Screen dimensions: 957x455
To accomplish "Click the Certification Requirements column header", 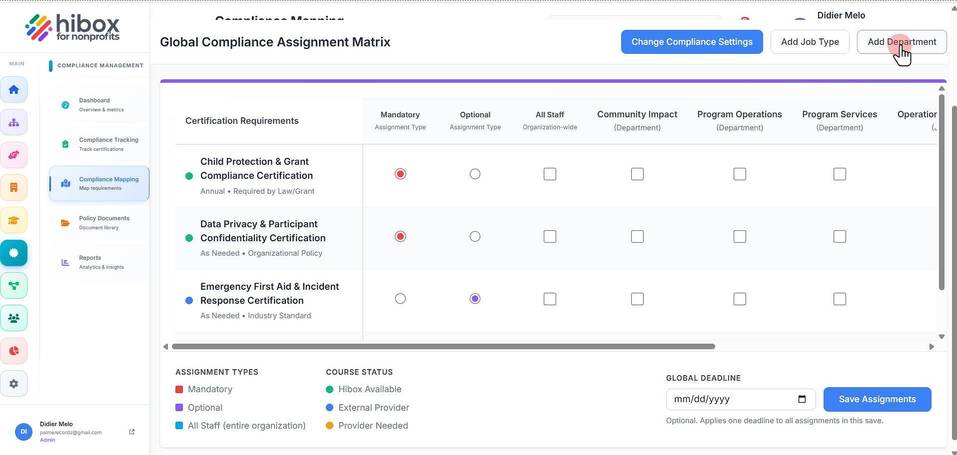I will [x=242, y=121].
